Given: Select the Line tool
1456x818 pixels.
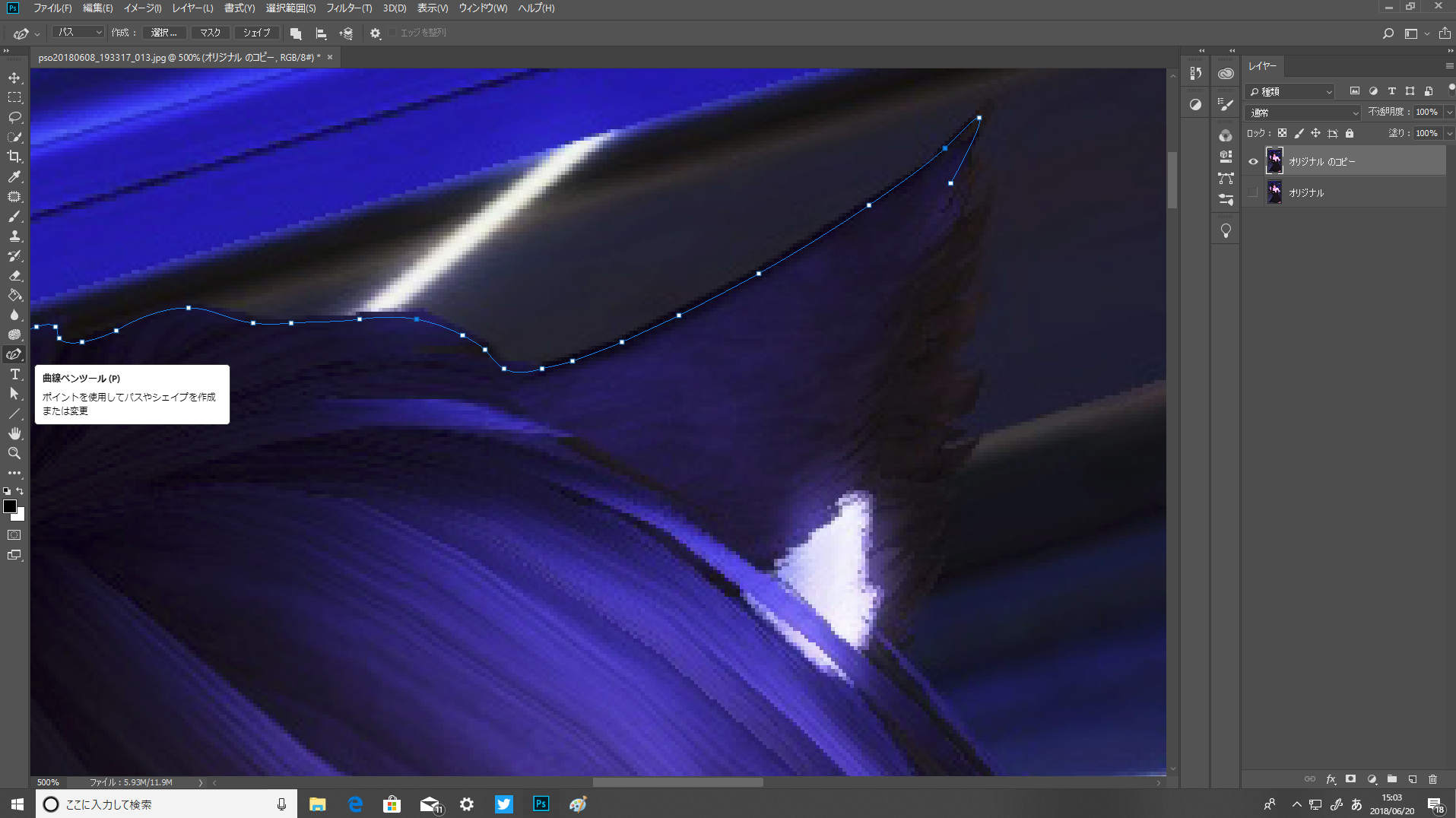Looking at the screenshot, I should coord(14,414).
